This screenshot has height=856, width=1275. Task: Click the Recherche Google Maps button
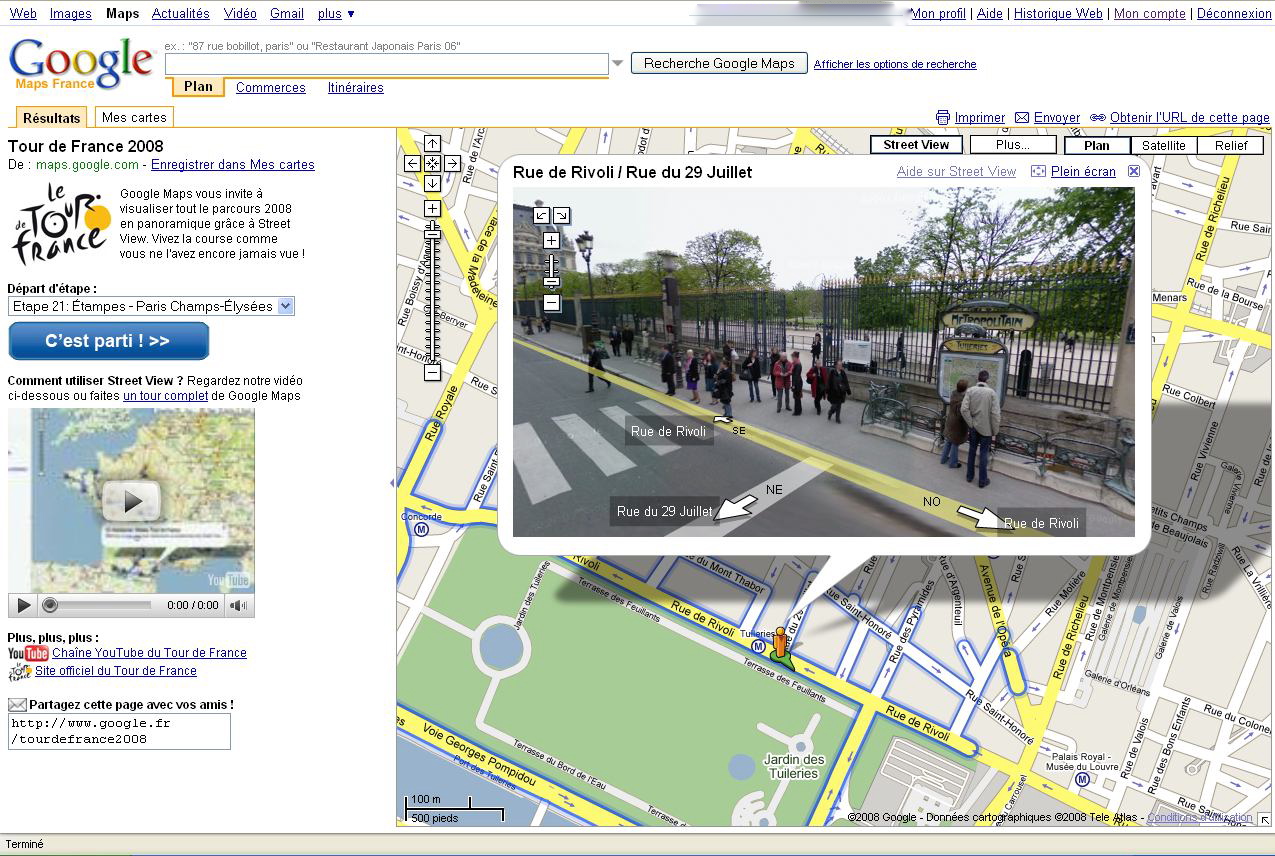[719, 63]
